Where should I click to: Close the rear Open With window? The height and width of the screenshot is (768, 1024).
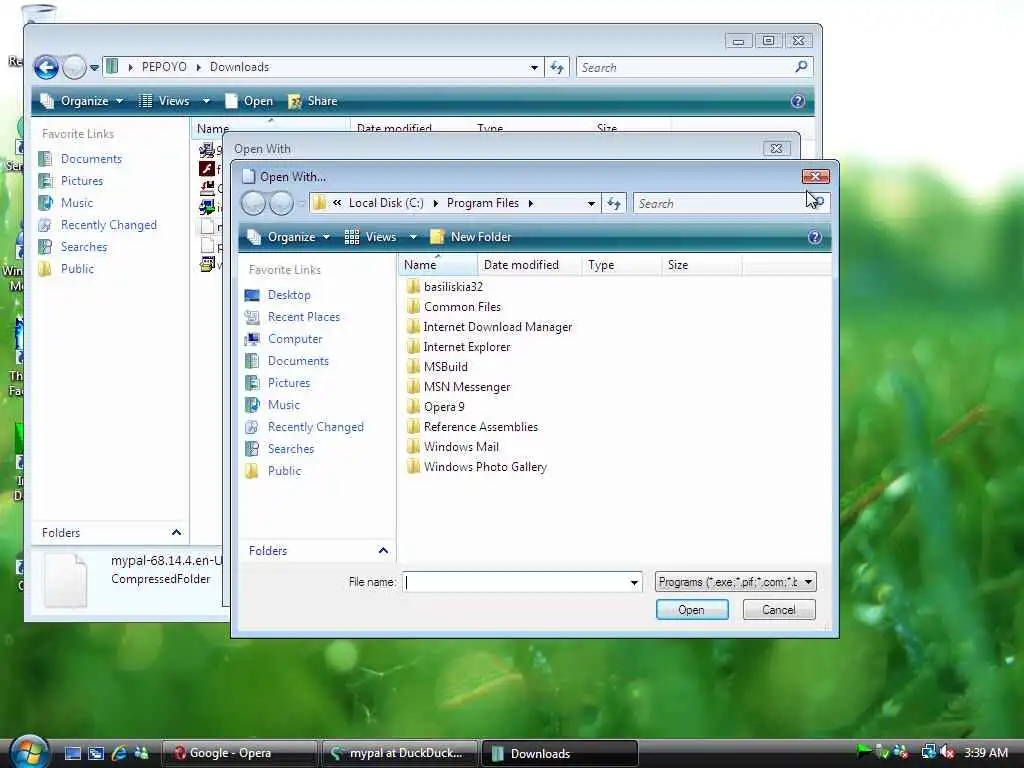coord(776,149)
